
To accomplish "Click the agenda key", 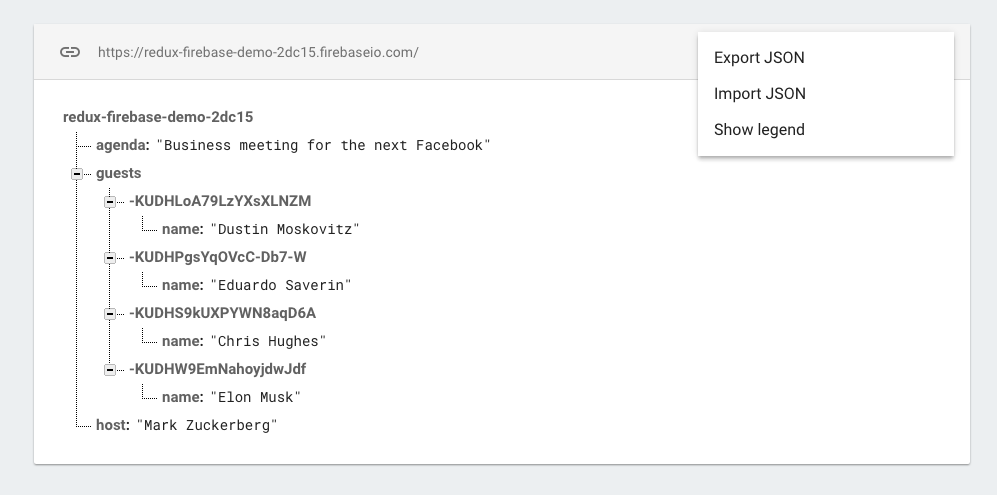I will click(x=123, y=145).
